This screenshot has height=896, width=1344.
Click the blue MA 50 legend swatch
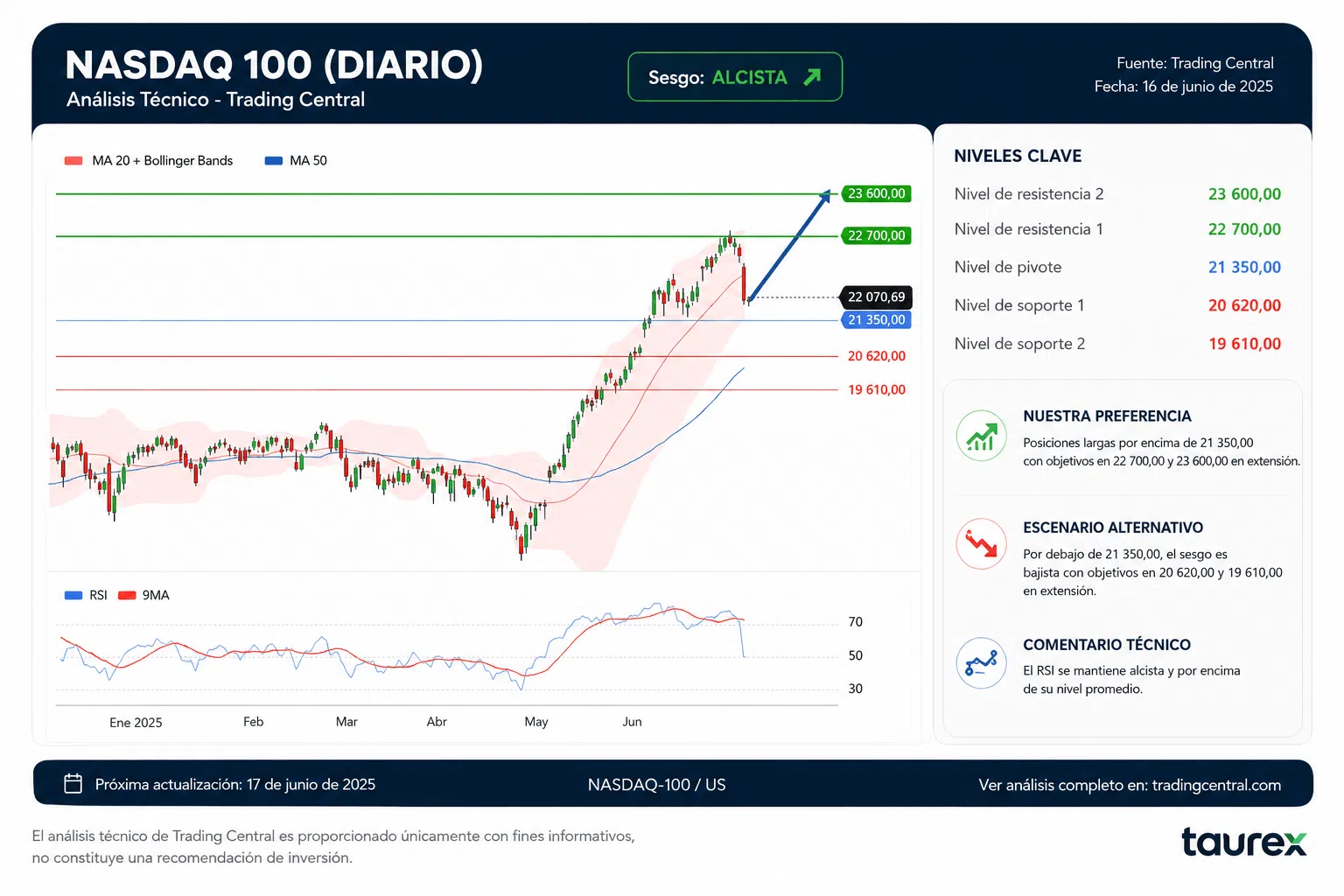point(273,160)
